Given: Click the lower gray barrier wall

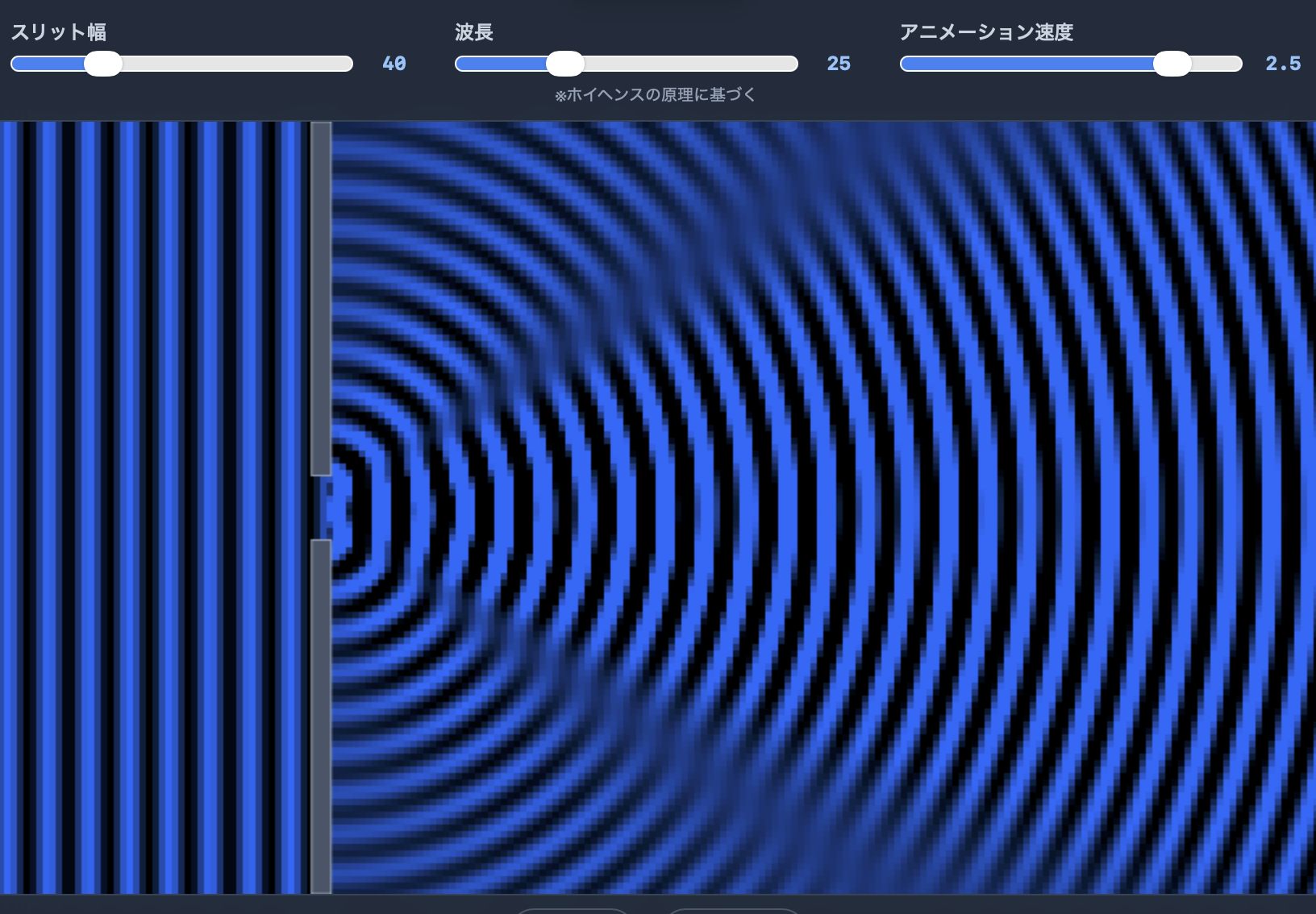Looking at the screenshot, I should pyautogui.click(x=321, y=717).
